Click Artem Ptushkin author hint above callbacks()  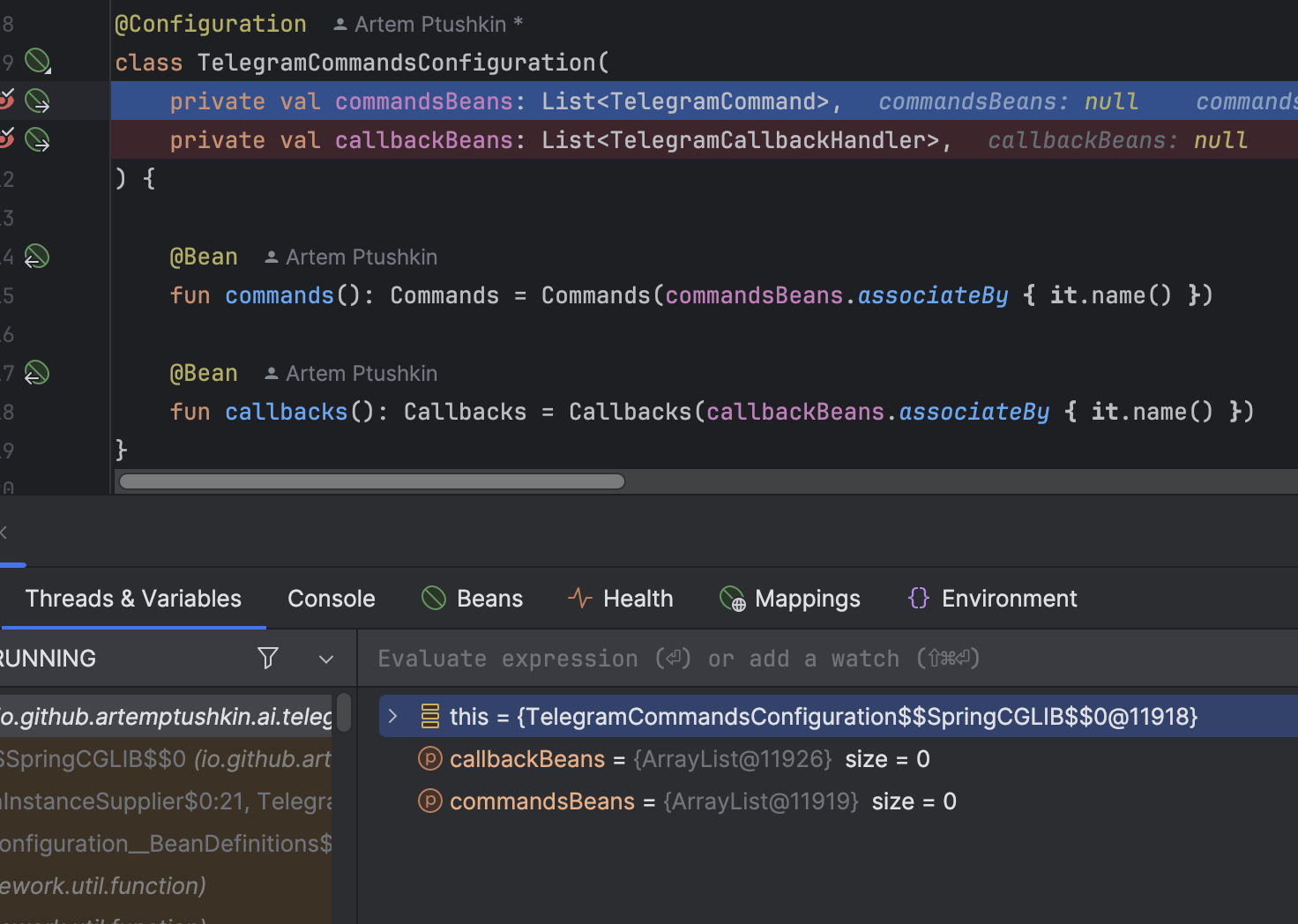coord(351,374)
